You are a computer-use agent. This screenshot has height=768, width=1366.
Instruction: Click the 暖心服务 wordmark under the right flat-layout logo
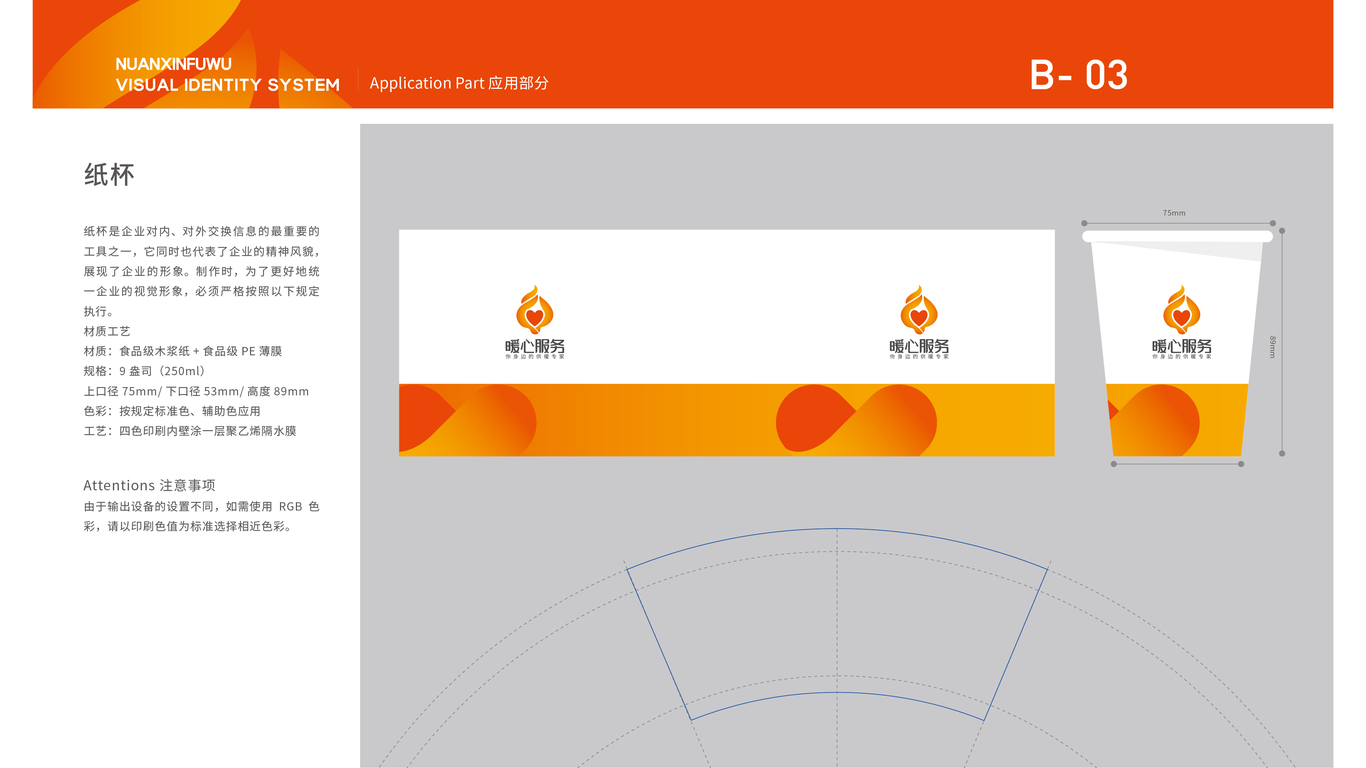coord(919,347)
